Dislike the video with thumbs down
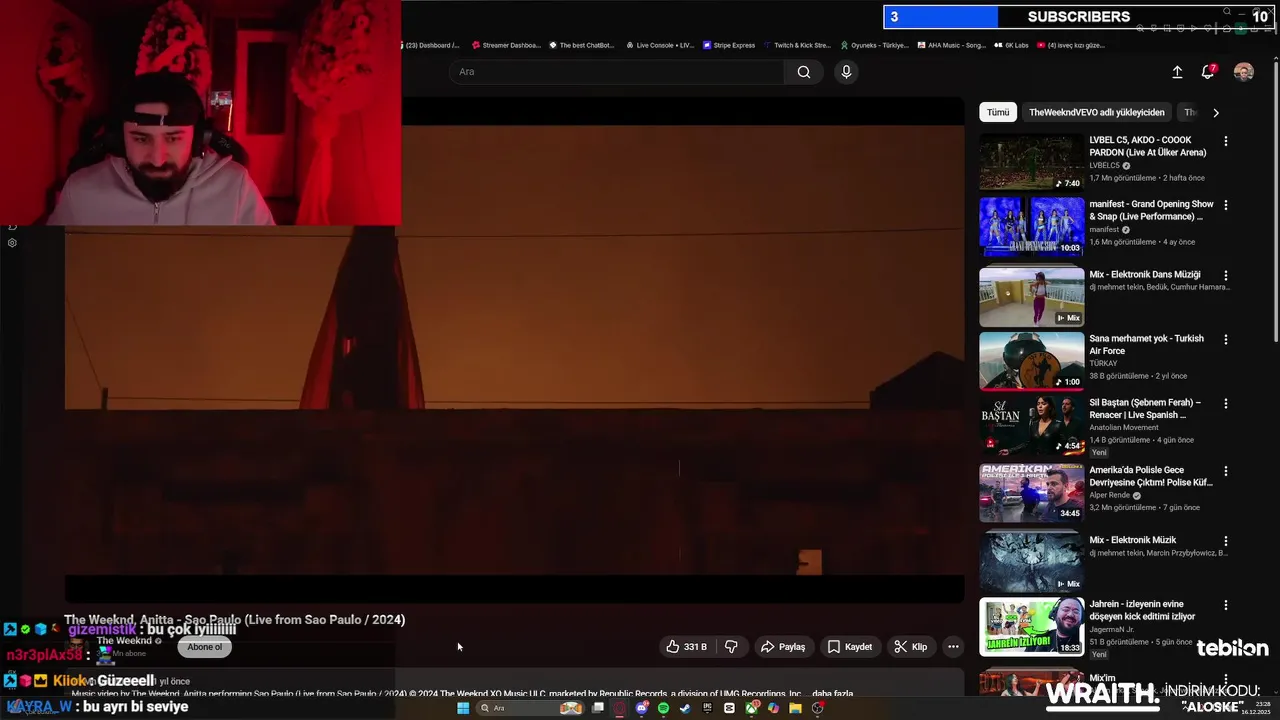1280x720 pixels. pos(731,647)
